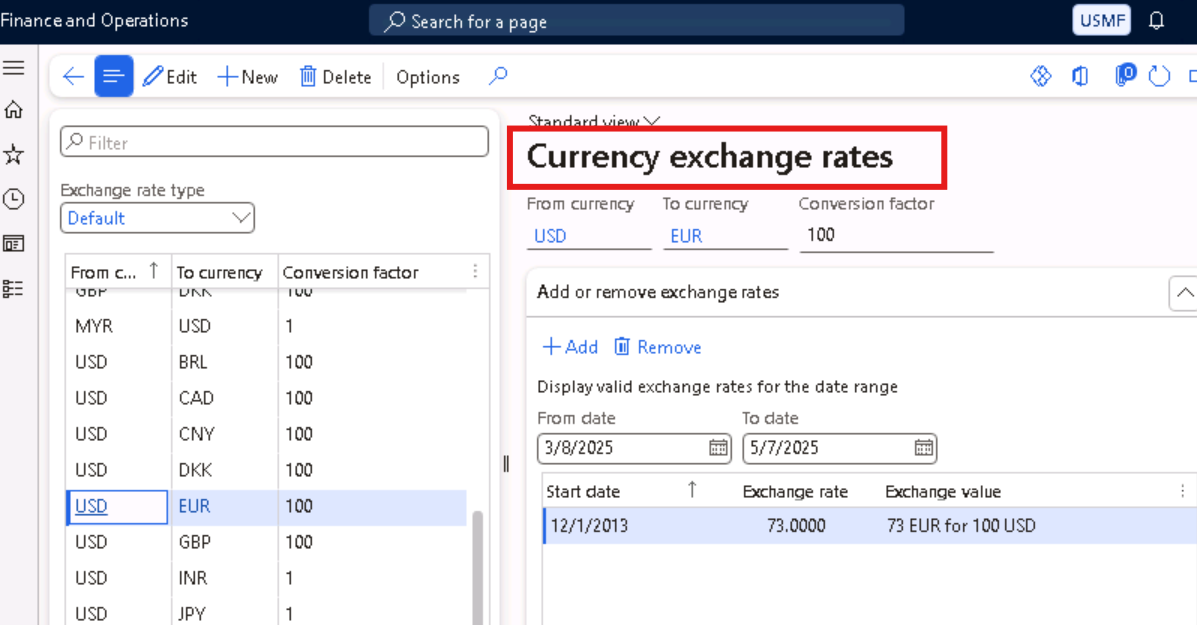
Task: Open the navigation pane hamburger menu
Action: click(14, 67)
